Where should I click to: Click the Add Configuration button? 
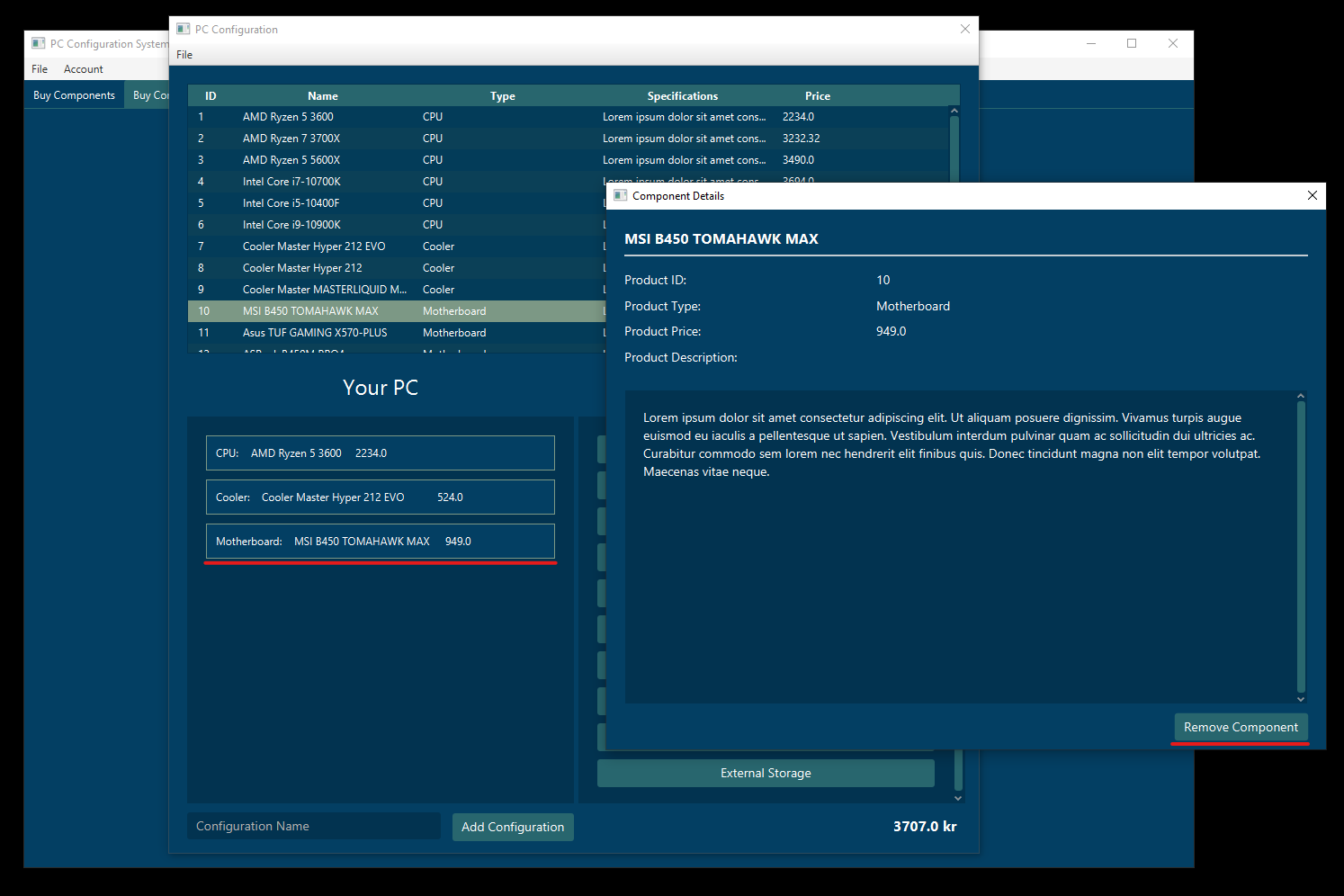click(513, 827)
